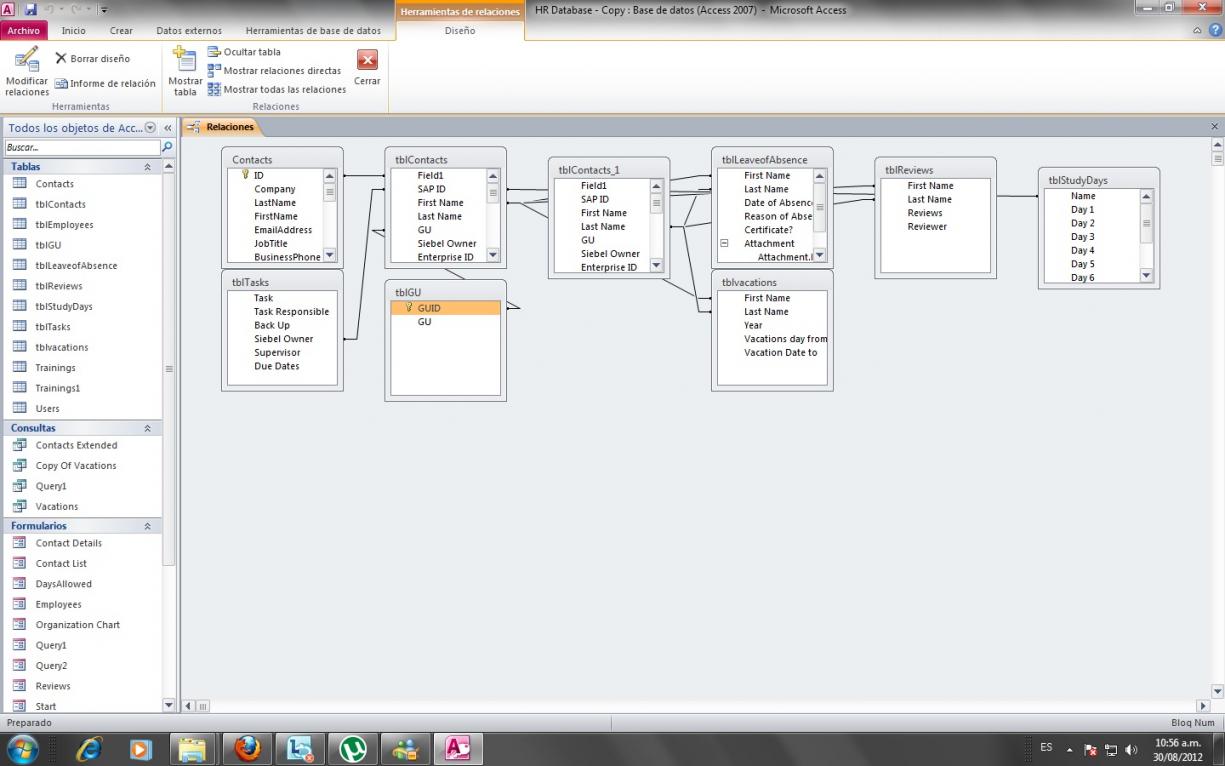Open uTorrent from taskbar
Viewport: 1225px width, 766px height.
352,748
